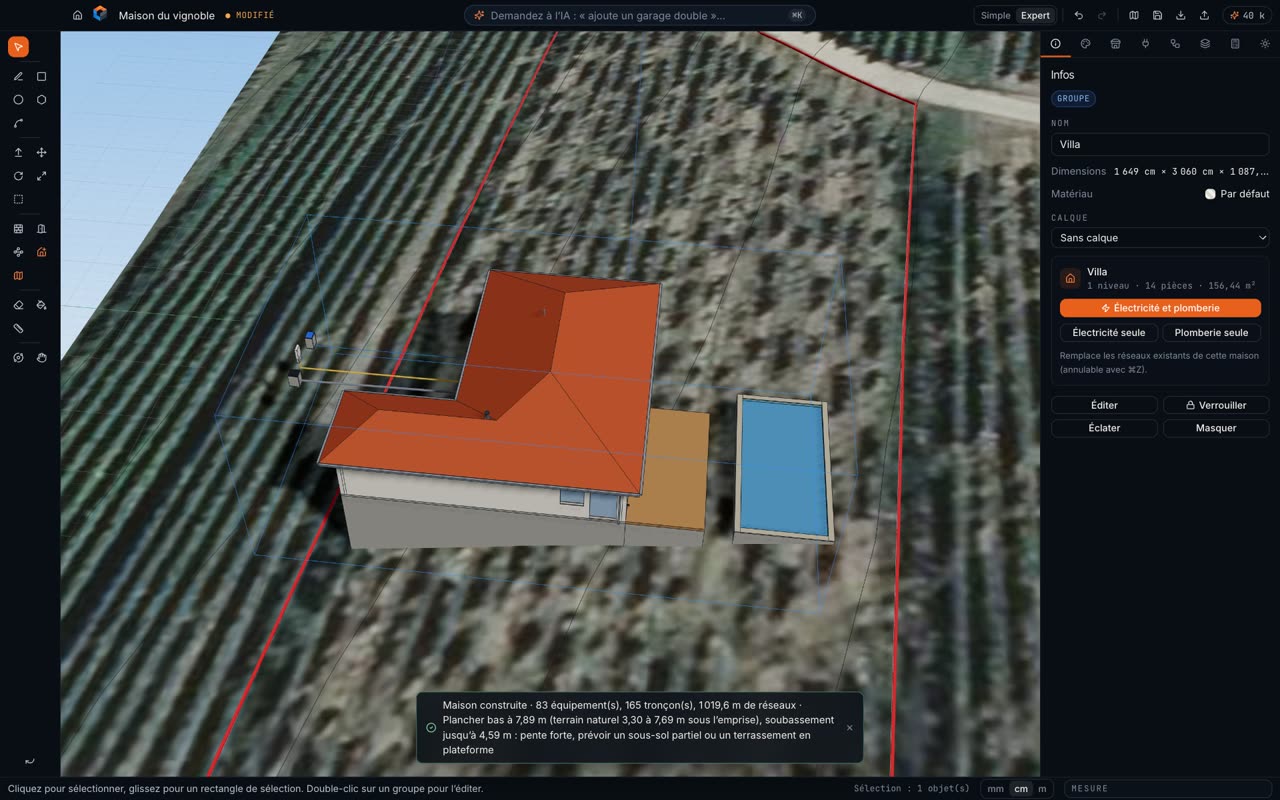1280x800 pixels.
Task: Open the materials palette tab
Action: (x=1085, y=44)
